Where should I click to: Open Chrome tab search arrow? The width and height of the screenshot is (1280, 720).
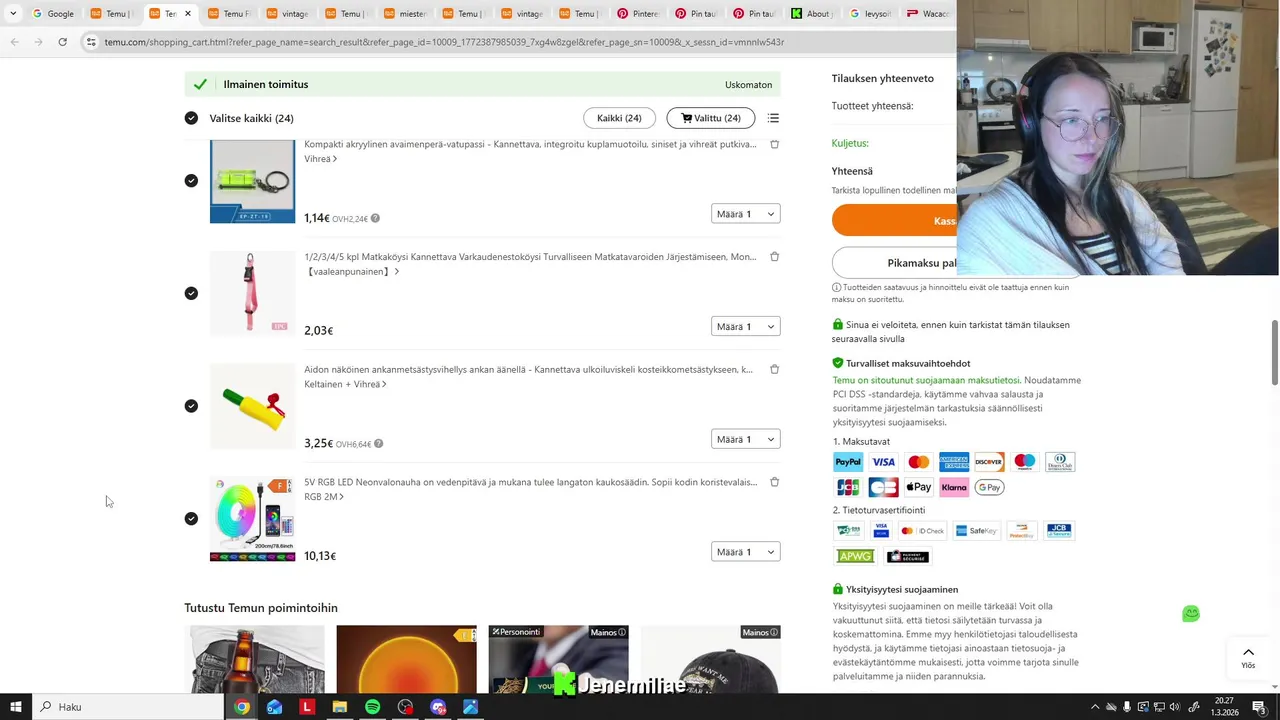[13, 14]
